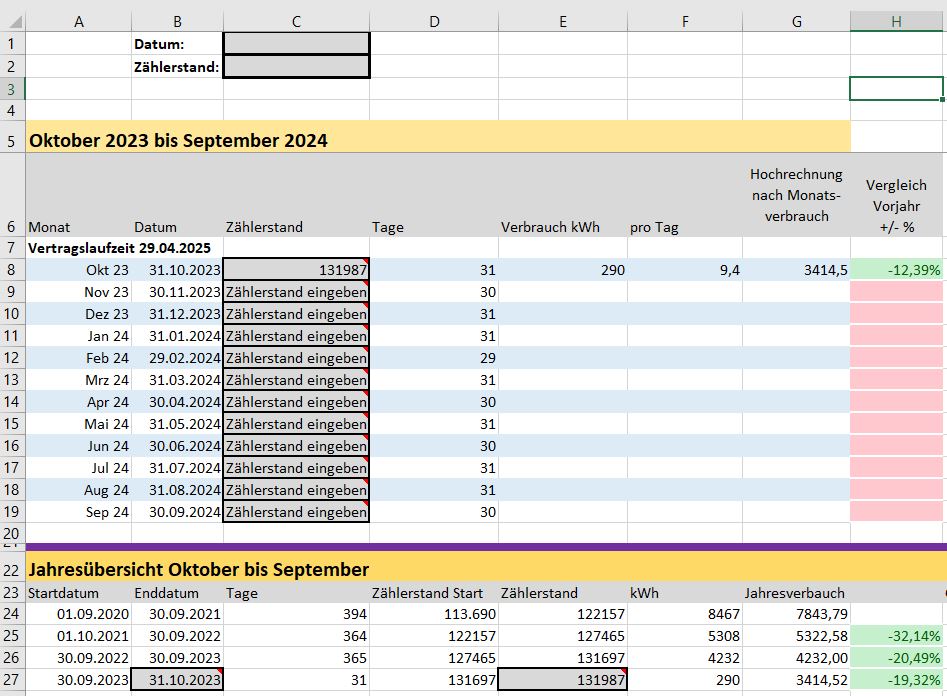Click the 'Okt 23' month cell
The height and width of the screenshot is (696, 947).
click(79, 269)
